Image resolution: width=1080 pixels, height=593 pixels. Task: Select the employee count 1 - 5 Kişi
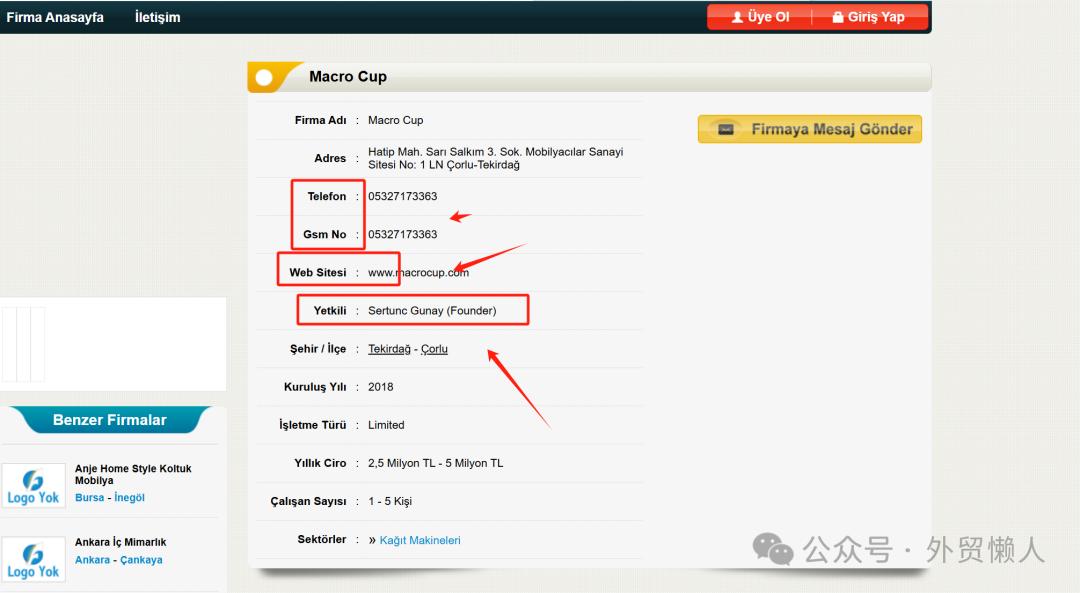390,501
